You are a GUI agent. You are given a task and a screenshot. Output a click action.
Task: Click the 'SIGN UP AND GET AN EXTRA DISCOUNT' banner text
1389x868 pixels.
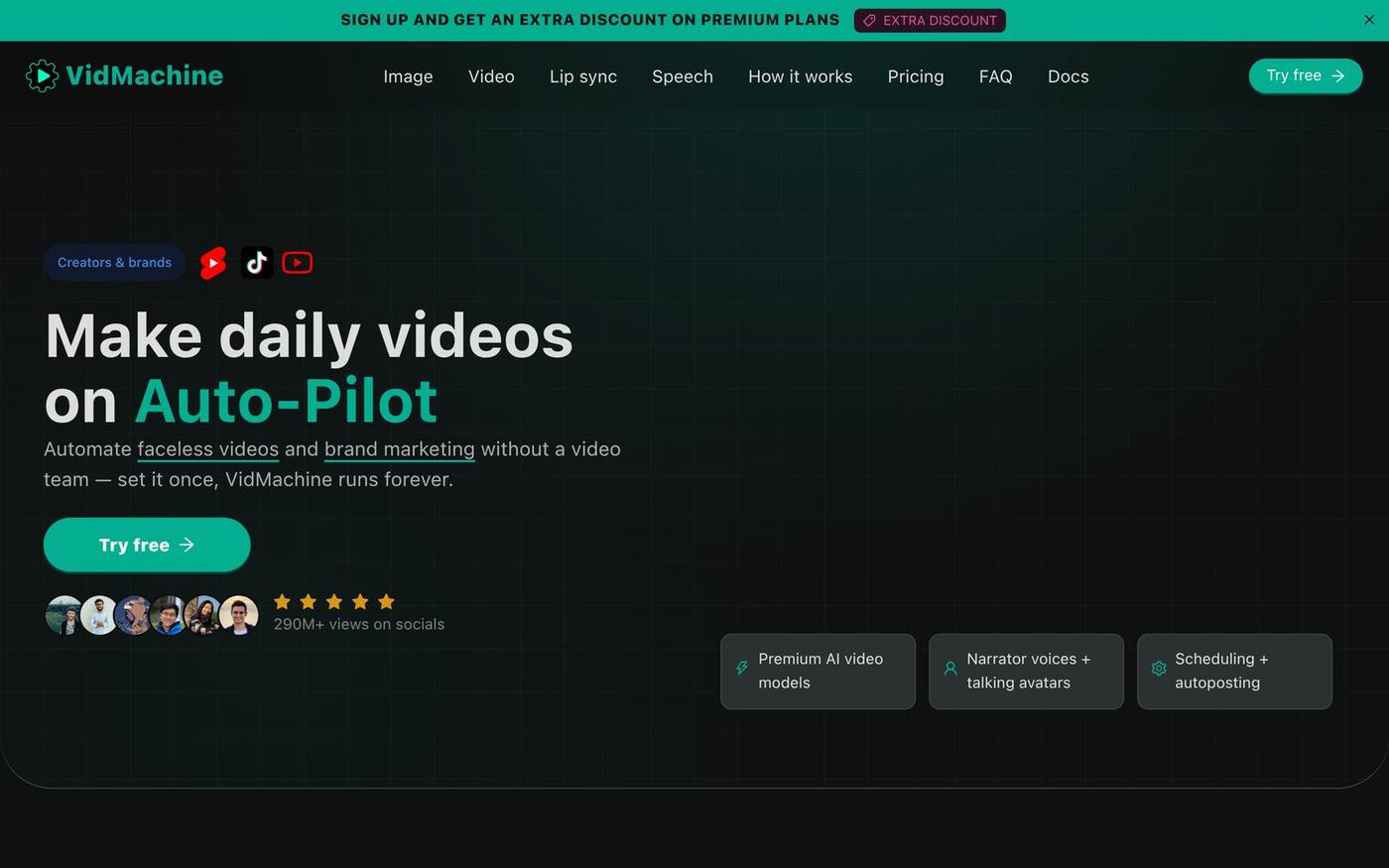590,20
